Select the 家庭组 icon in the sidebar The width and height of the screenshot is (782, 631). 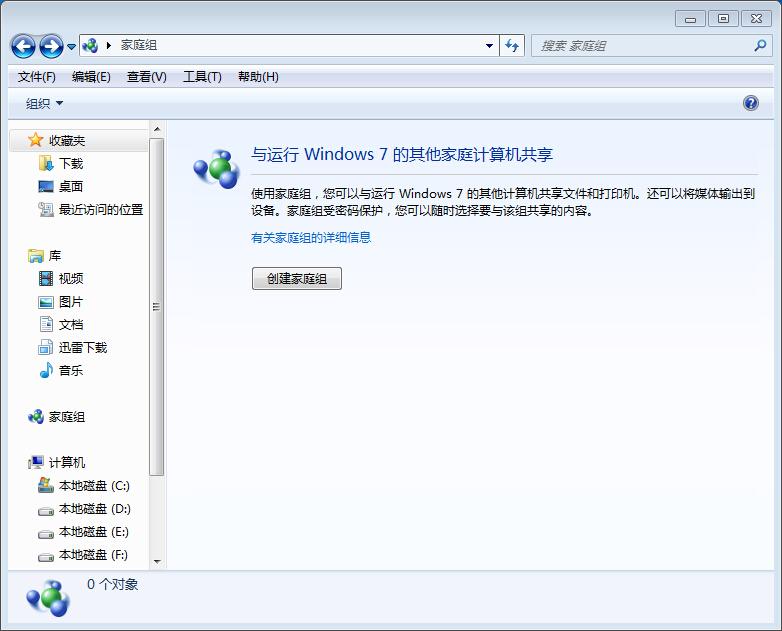pyautogui.click(x=35, y=417)
